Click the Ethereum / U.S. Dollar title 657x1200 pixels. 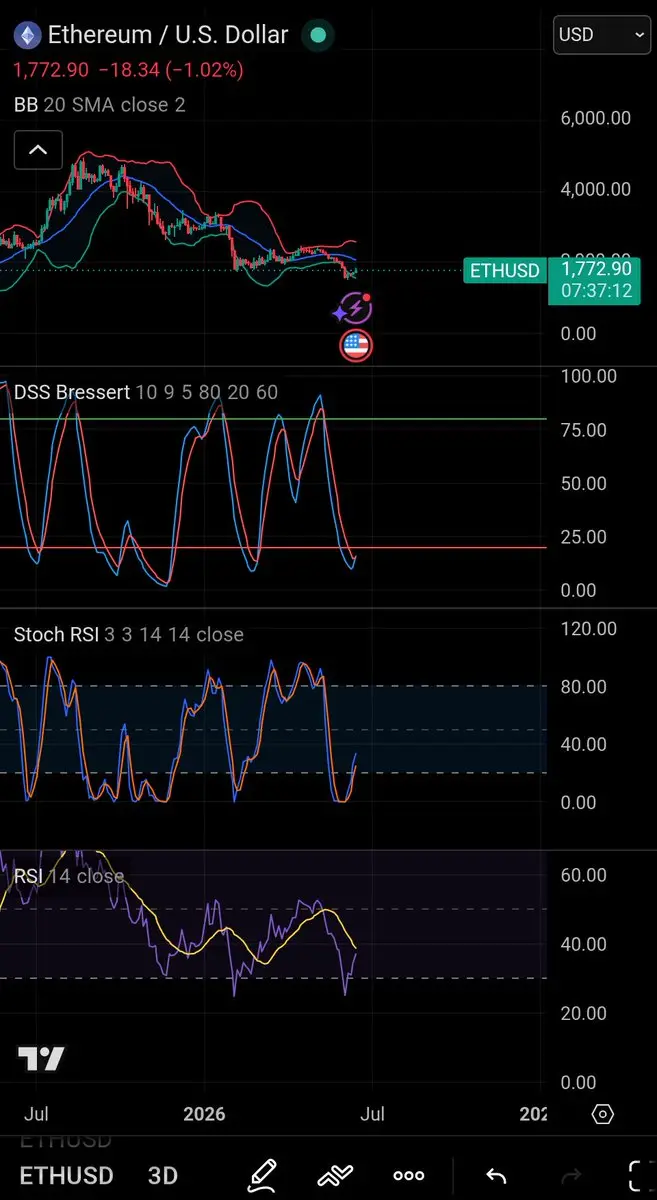tap(168, 35)
